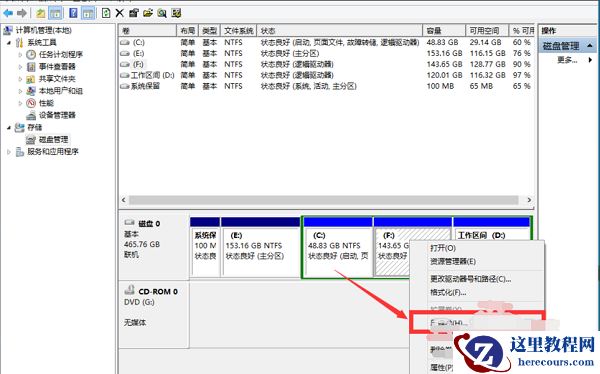This screenshot has width=600, height=374.
Task: Open 设备管理器 in the tree
Action: [57, 115]
